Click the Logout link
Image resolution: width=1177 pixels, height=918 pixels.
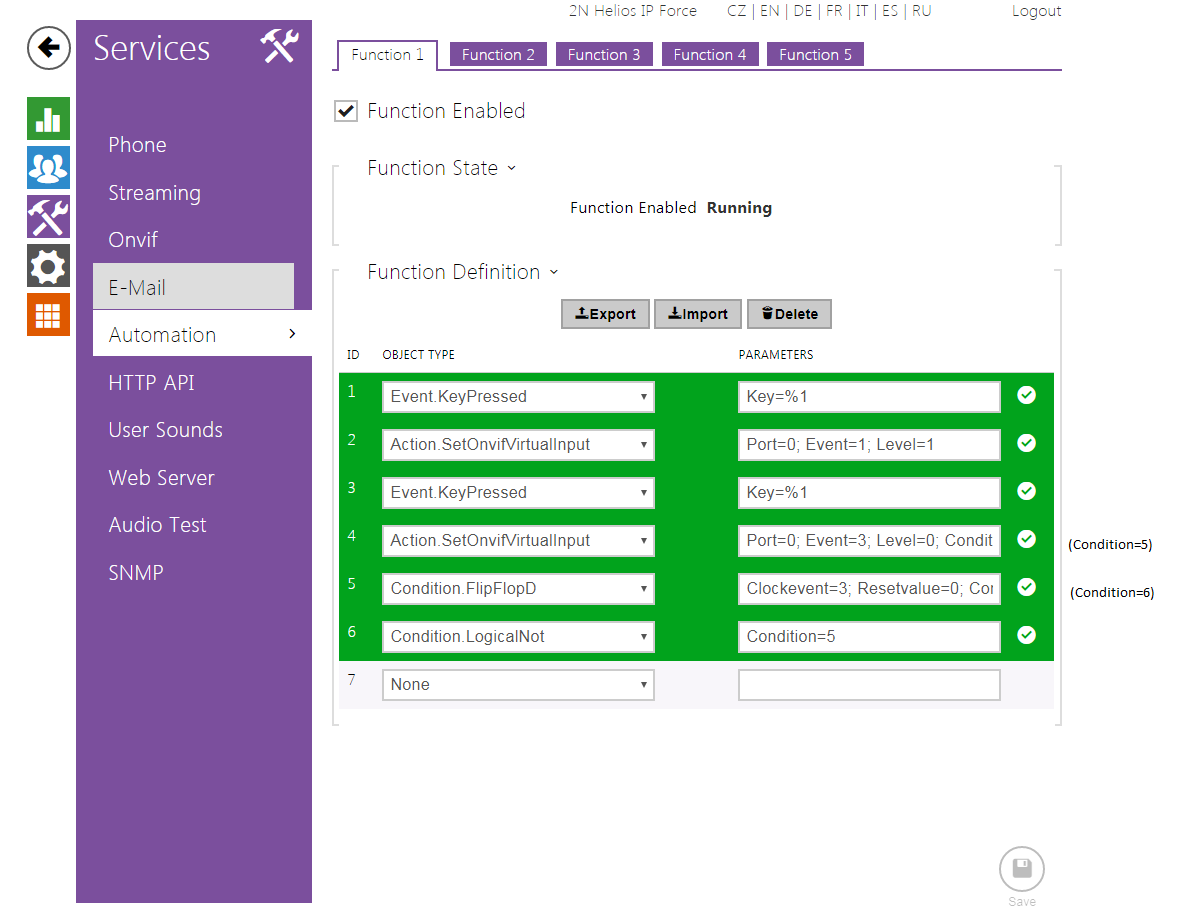tap(1036, 11)
